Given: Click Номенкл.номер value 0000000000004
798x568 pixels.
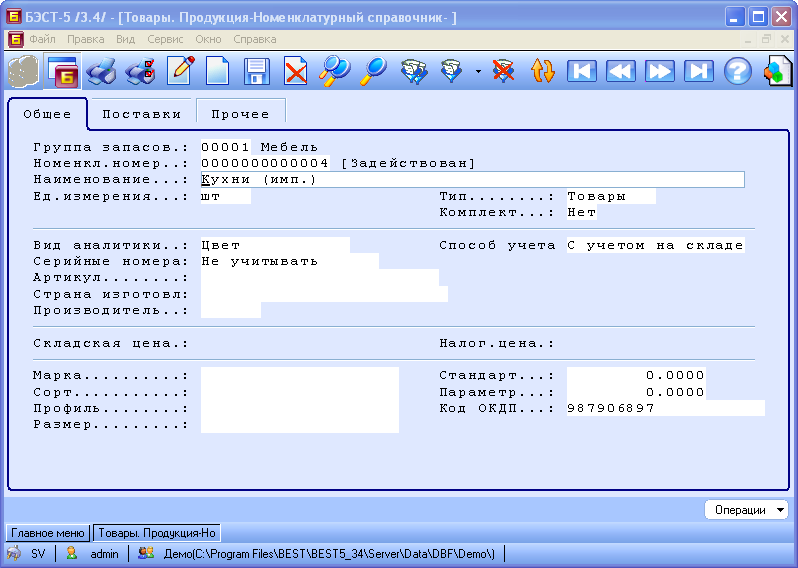Looking at the screenshot, I should tap(265, 163).
